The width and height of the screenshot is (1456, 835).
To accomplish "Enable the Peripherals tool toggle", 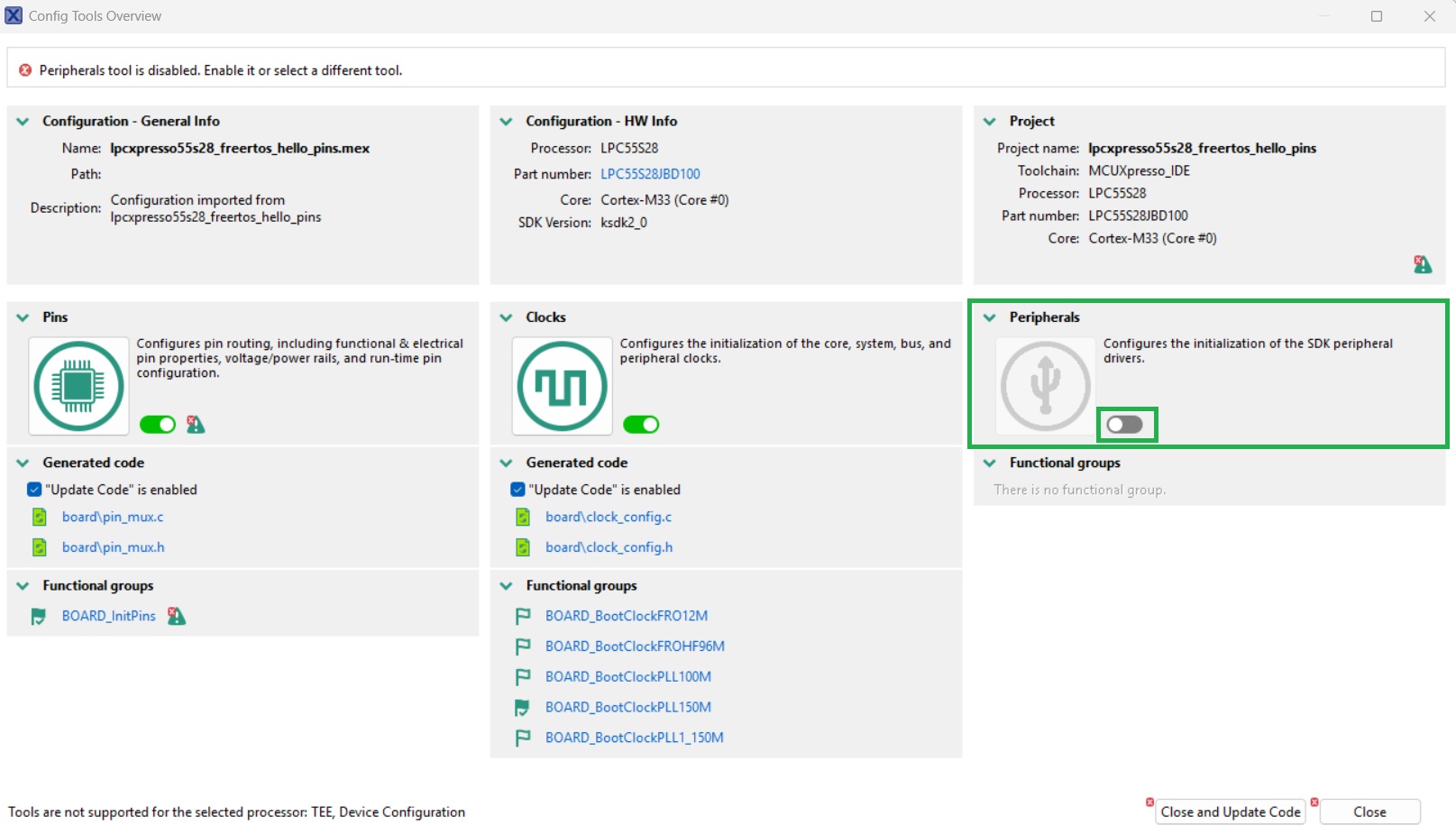I will (x=1124, y=425).
